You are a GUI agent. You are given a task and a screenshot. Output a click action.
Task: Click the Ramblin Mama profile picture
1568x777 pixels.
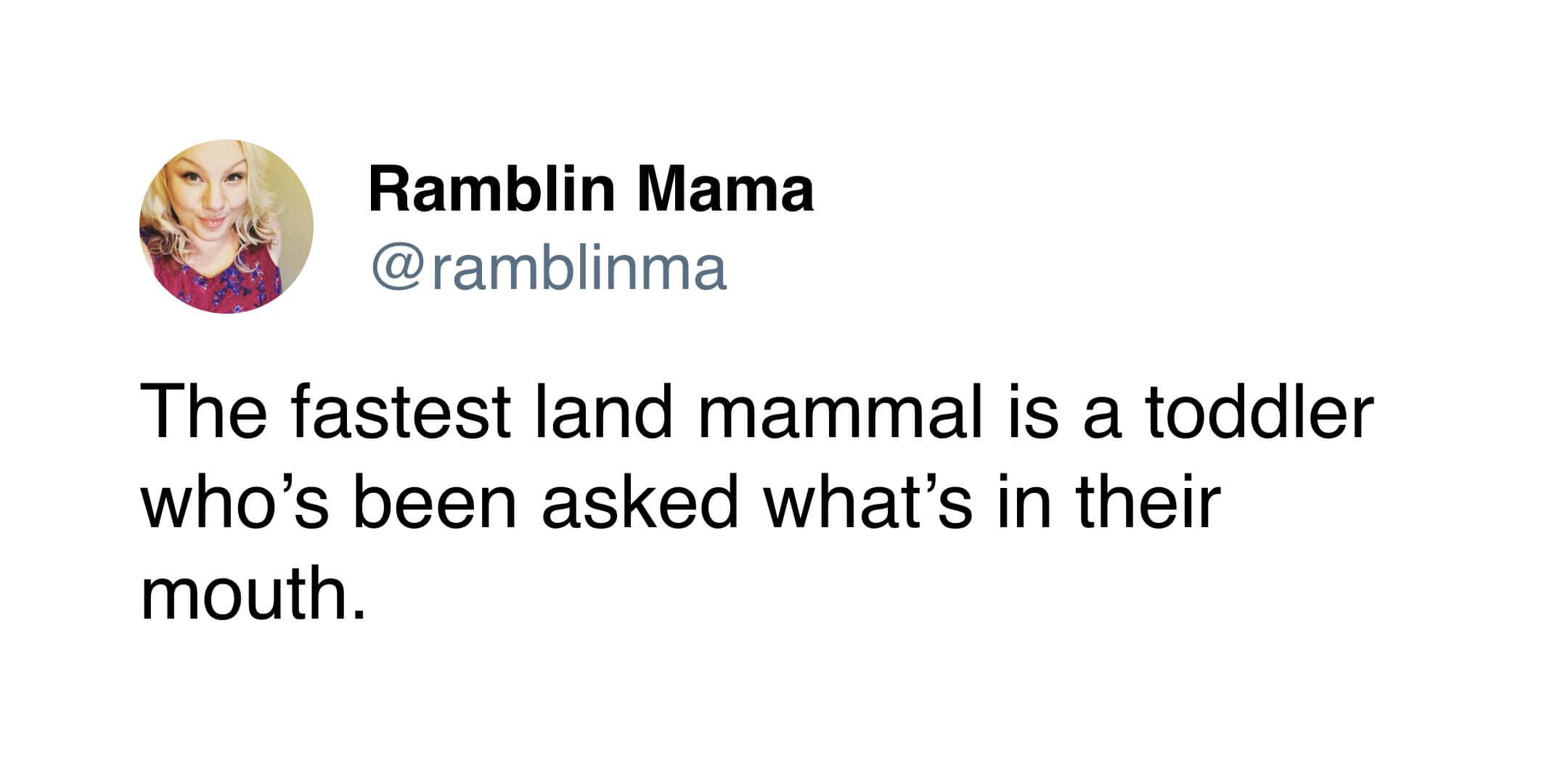pyautogui.click(x=226, y=226)
